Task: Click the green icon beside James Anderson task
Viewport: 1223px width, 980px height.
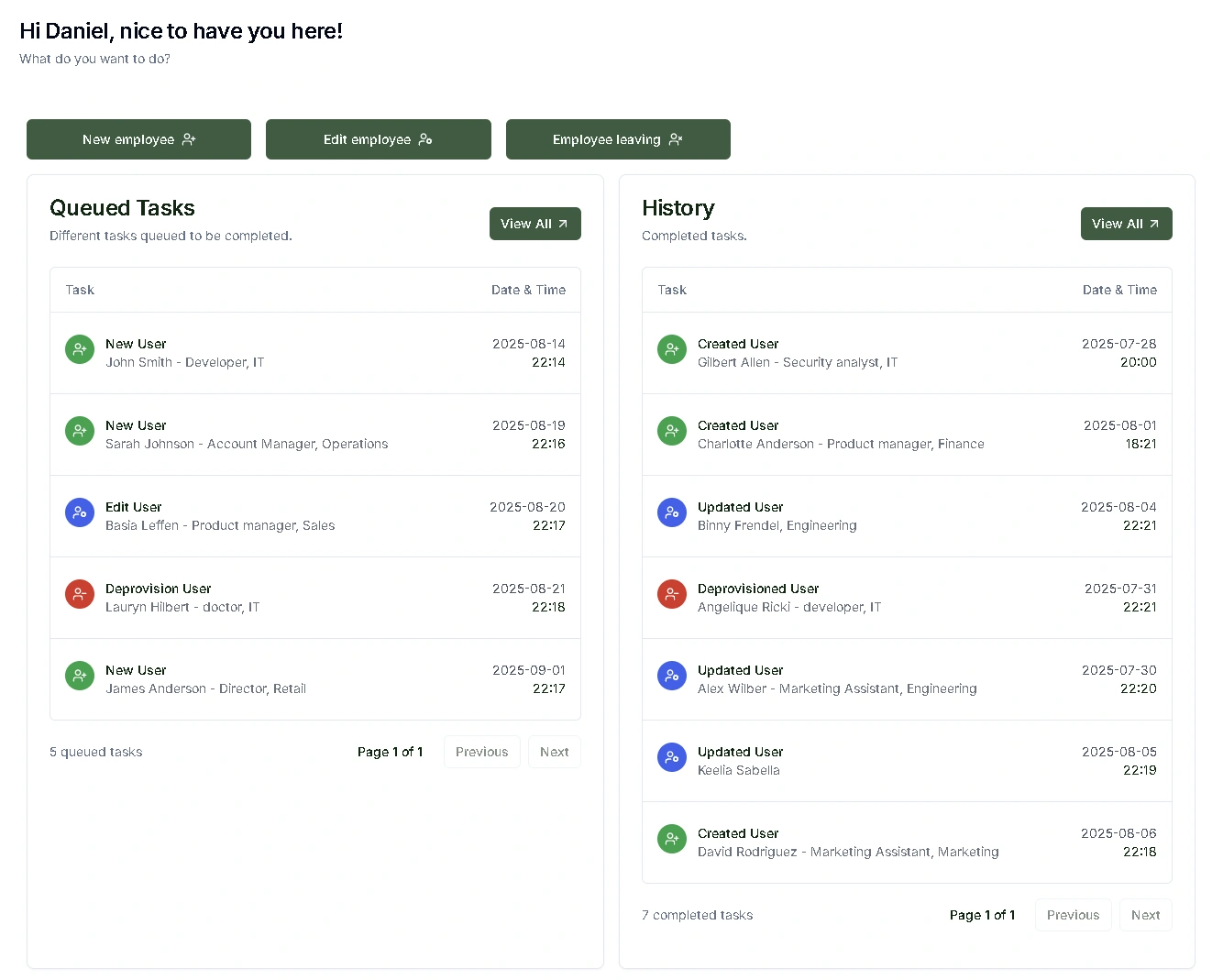Action: click(80, 676)
